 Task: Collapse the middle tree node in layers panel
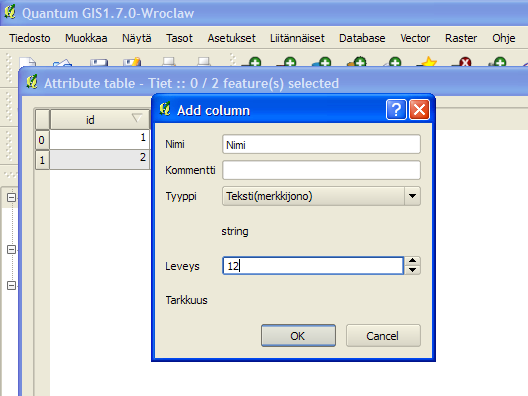coord(11,250)
